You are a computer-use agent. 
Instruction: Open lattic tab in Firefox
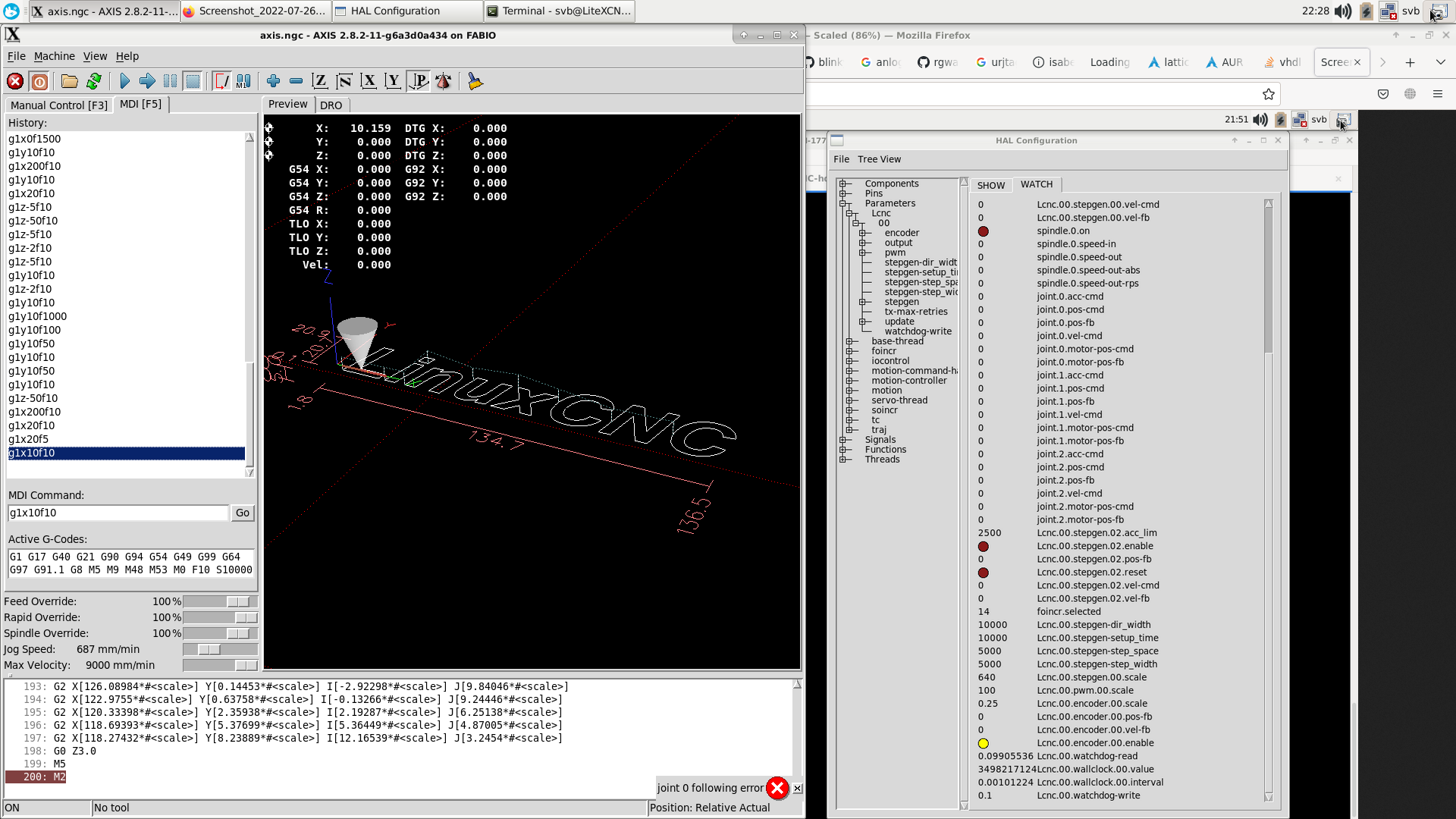[x=1168, y=62]
